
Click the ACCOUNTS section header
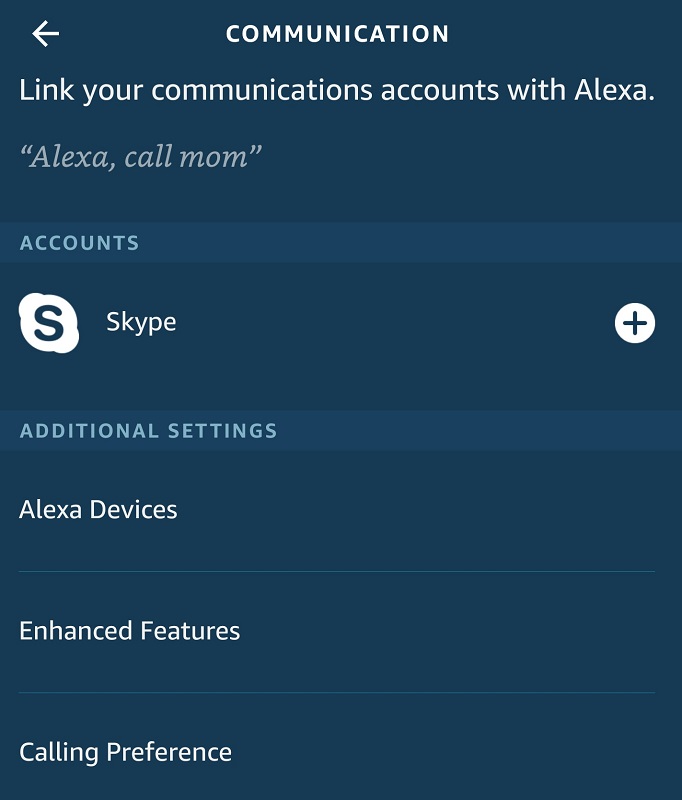pyautogui.click(x=79, y=242)
